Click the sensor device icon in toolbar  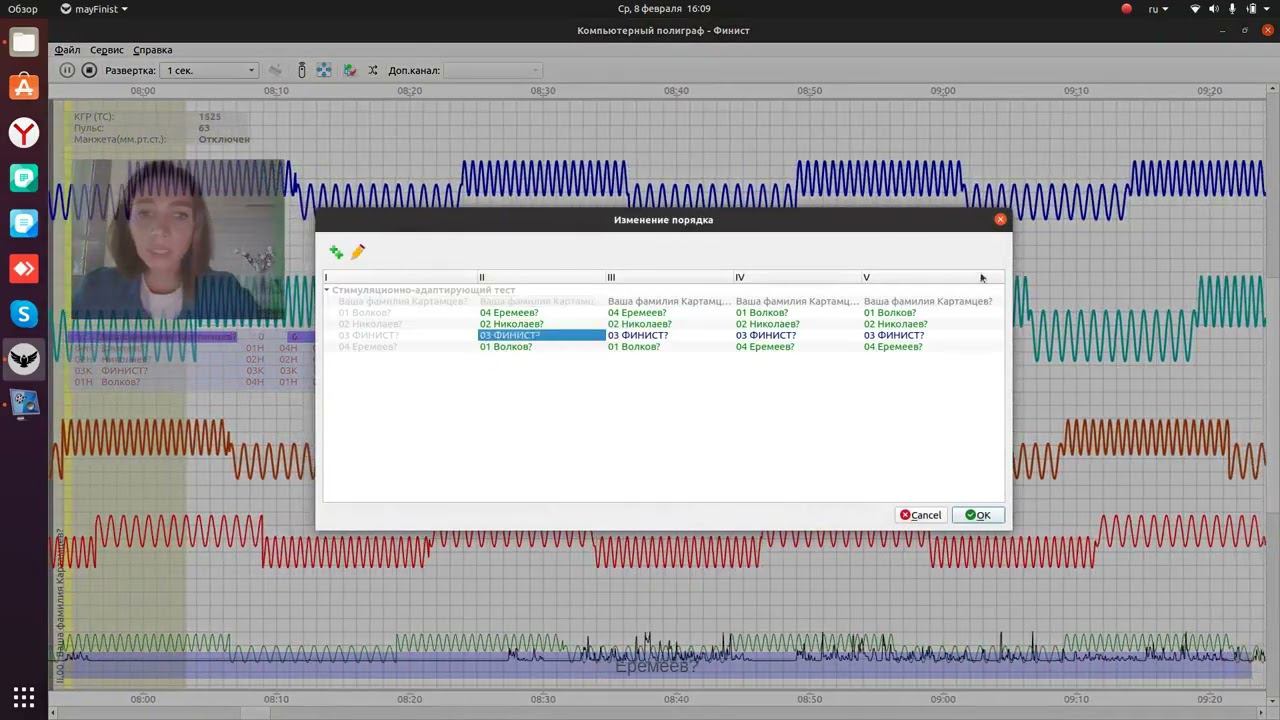pyautogui.click(x=302, y=70)
